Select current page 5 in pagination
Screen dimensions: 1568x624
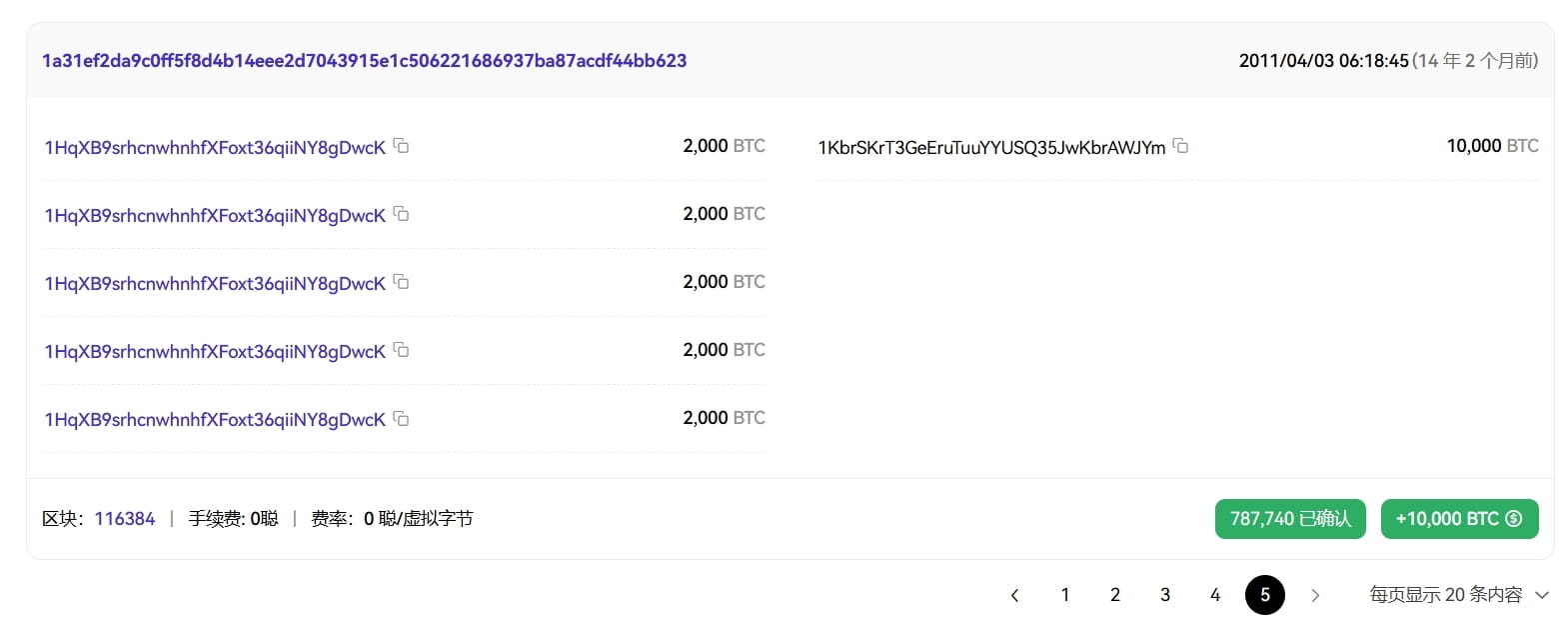(1265, 595)
